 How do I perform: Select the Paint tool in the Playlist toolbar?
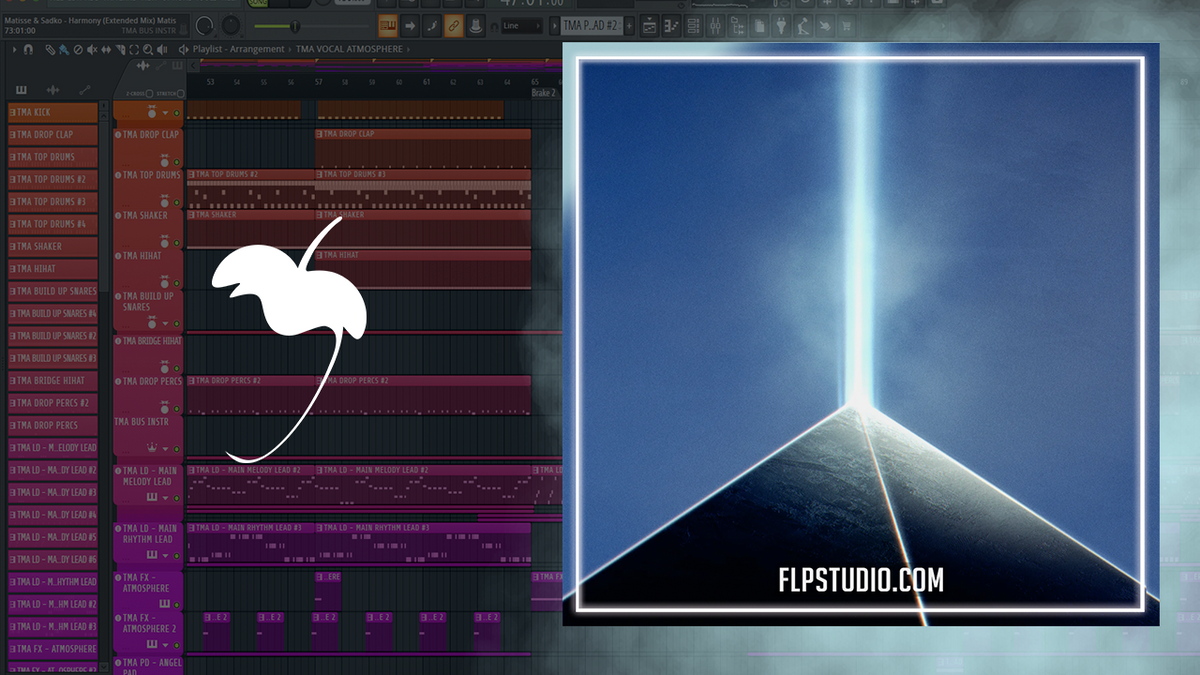65,49
